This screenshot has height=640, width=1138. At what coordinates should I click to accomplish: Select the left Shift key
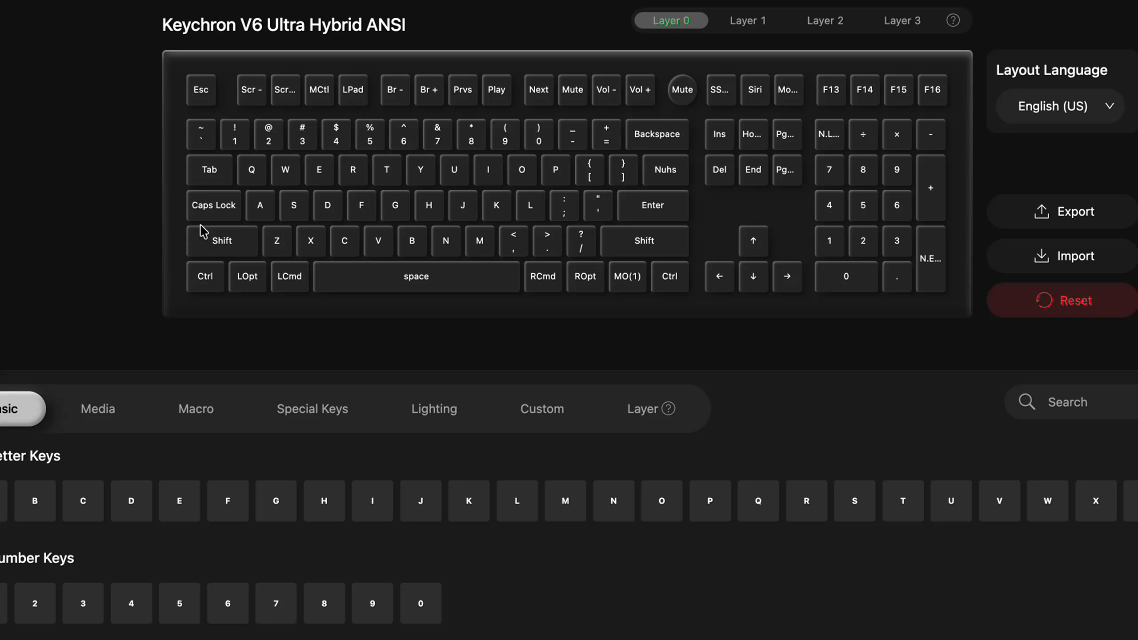pos(222,241)
